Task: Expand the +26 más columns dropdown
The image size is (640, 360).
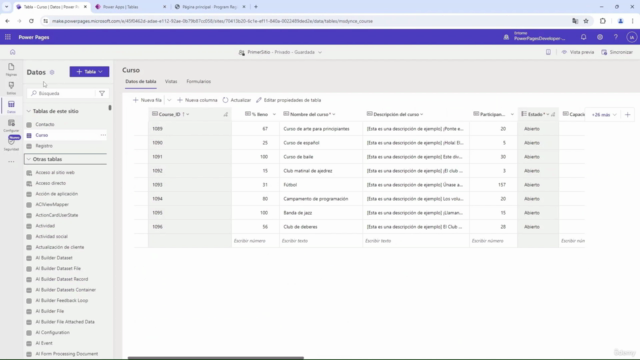Action: click(604, 115)
